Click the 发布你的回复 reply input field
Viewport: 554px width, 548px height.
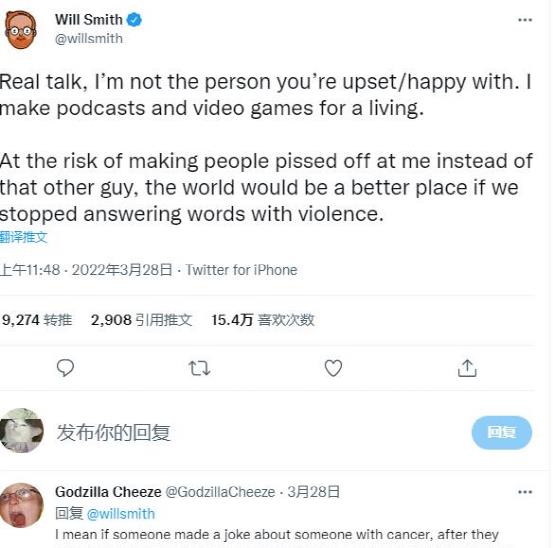click(260, 432)
